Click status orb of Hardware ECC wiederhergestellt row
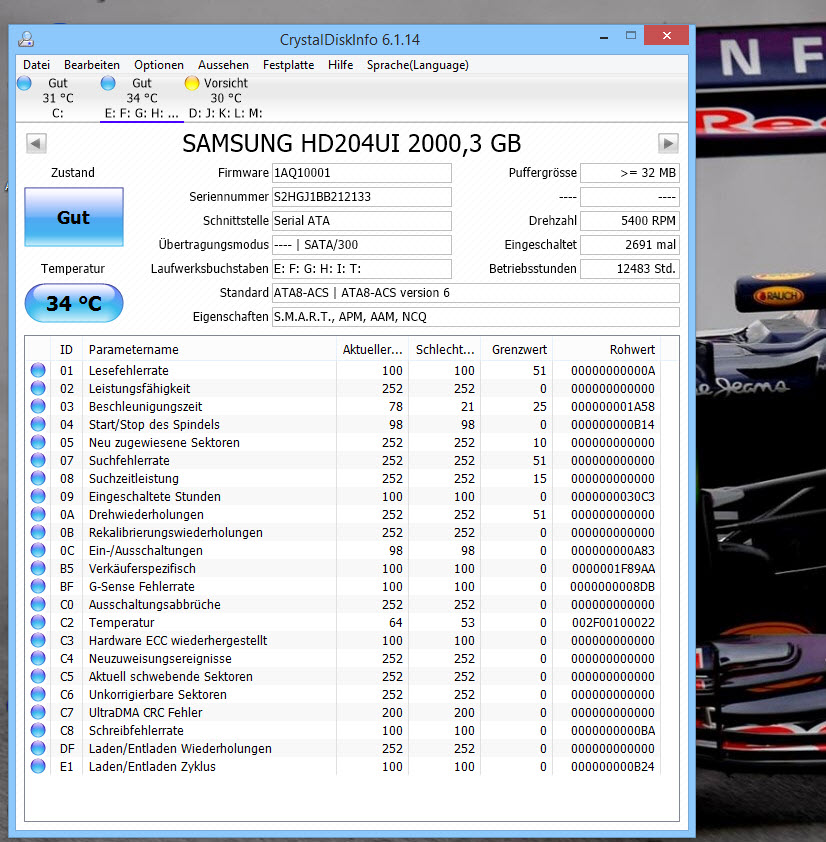826x842 pixels. [38, 640]
